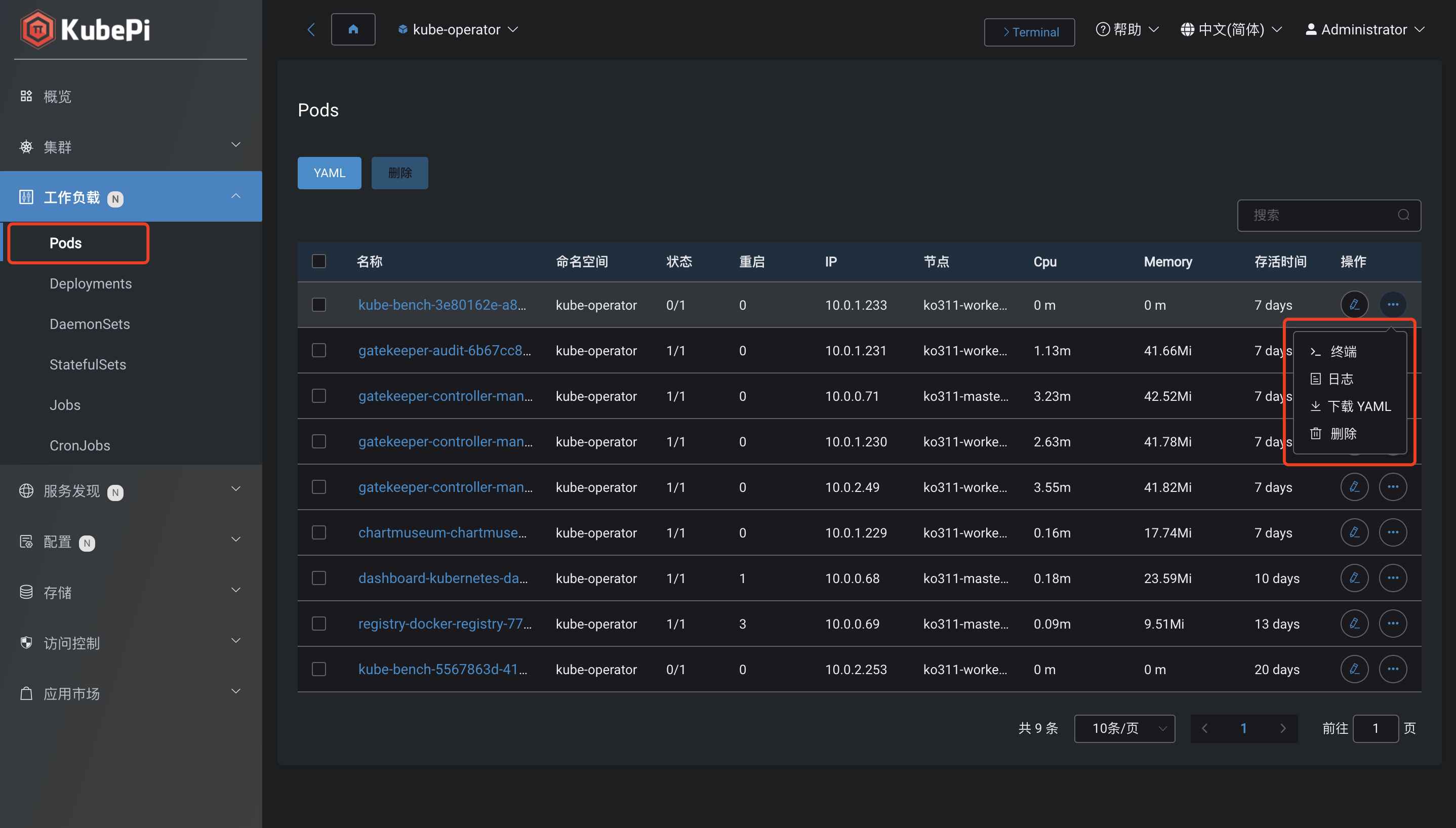
Task: Select page 1 in pagination
Action: pyautogui.click(x=1244, y=728)
